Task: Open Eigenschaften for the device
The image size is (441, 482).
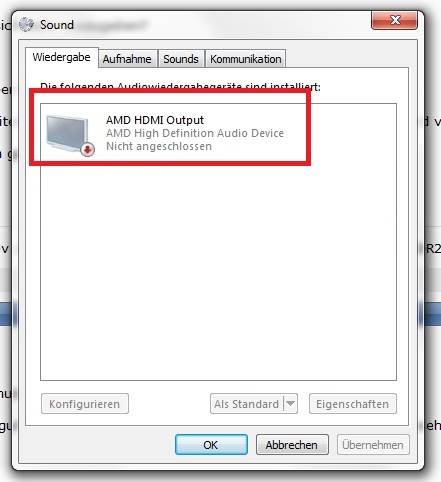Action: click(353, 404)
